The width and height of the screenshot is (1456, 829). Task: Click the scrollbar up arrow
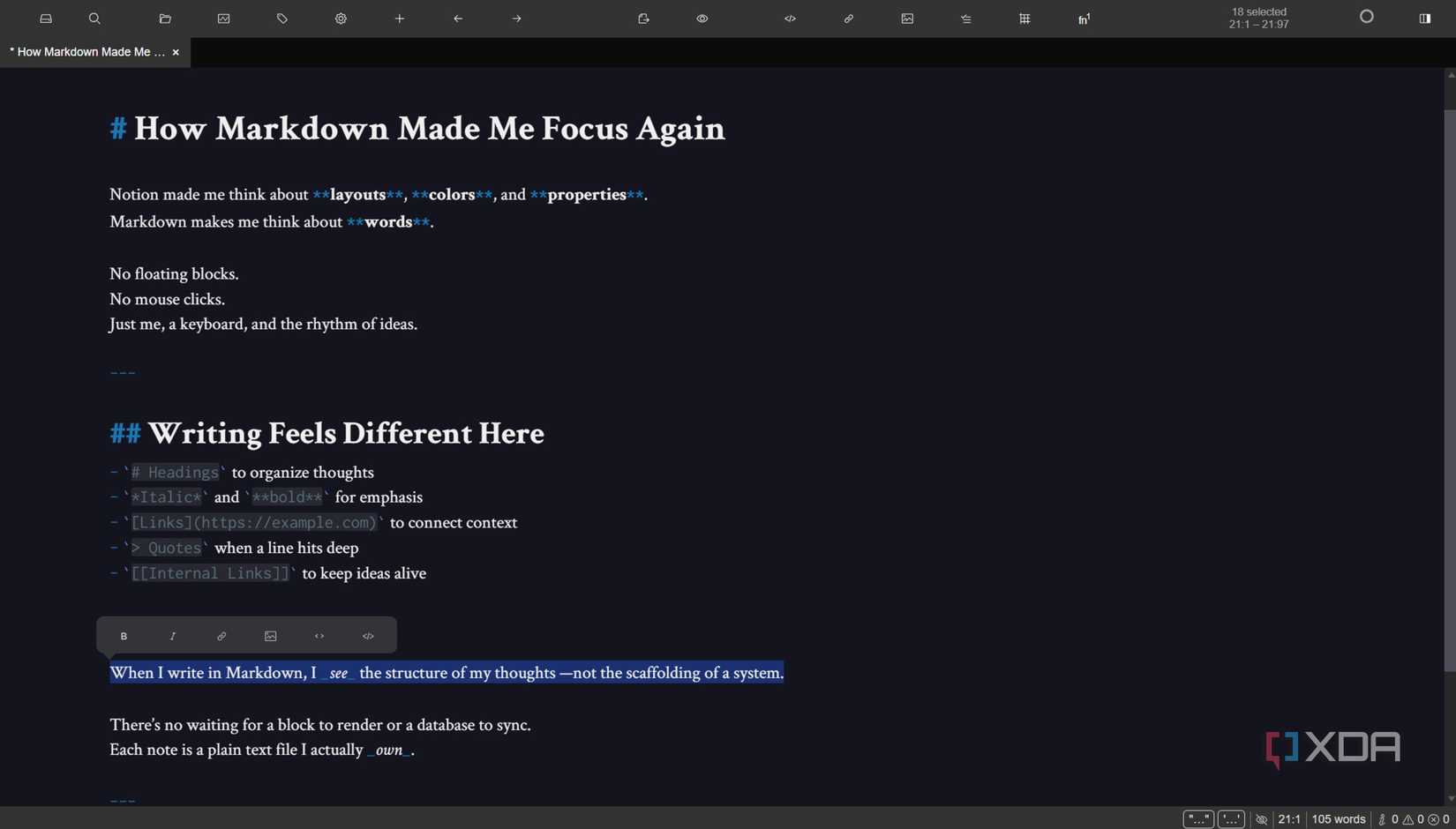coord(1450,75)
